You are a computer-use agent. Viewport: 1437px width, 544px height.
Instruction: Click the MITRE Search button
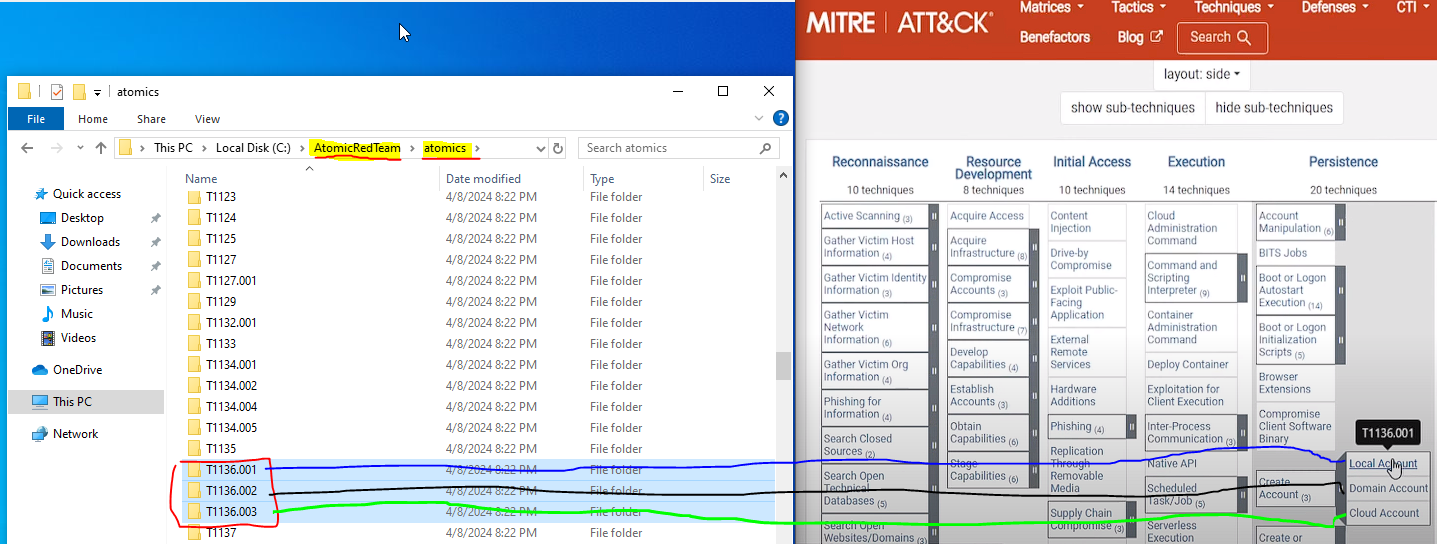[x=1222, y=38]
